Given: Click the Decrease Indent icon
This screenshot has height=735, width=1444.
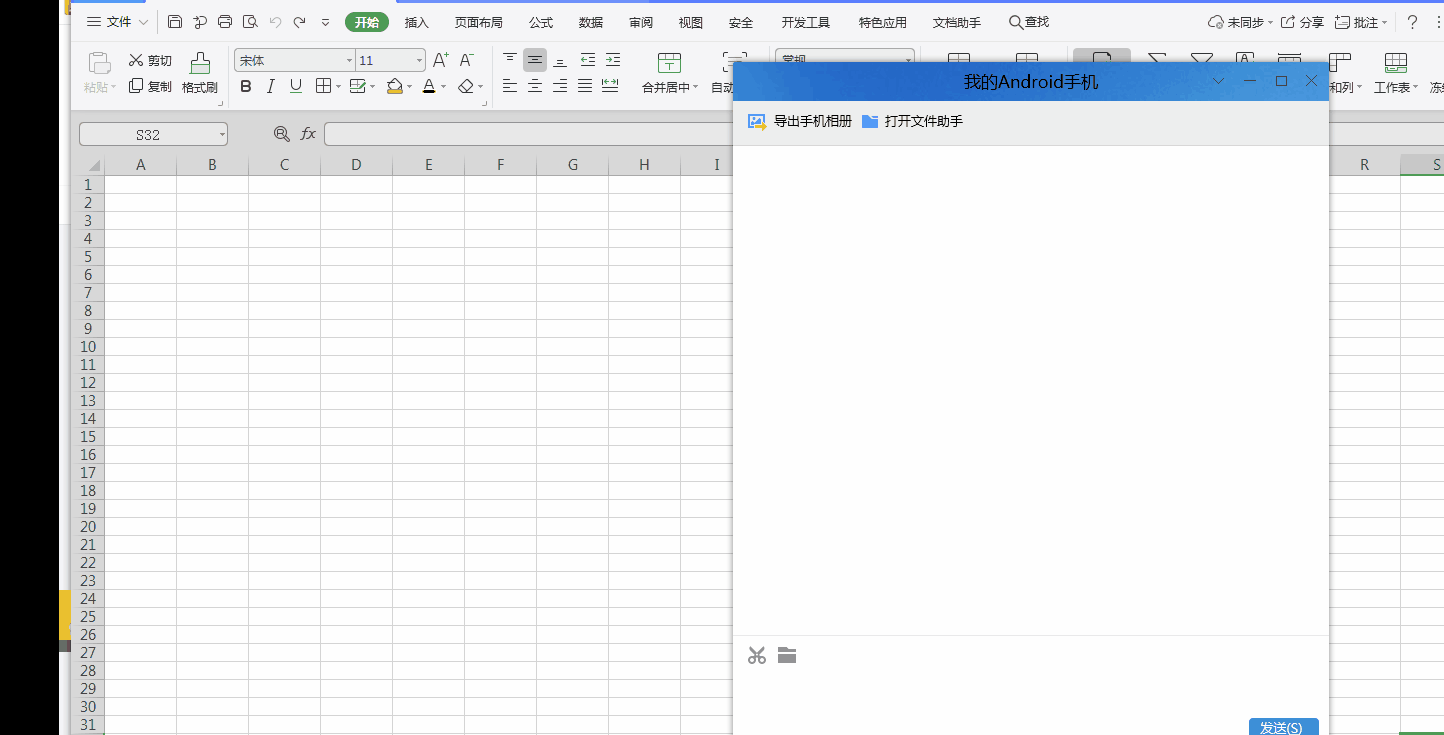Looking at the screenshot, I should pyautogui.click(x=588, y=61).
